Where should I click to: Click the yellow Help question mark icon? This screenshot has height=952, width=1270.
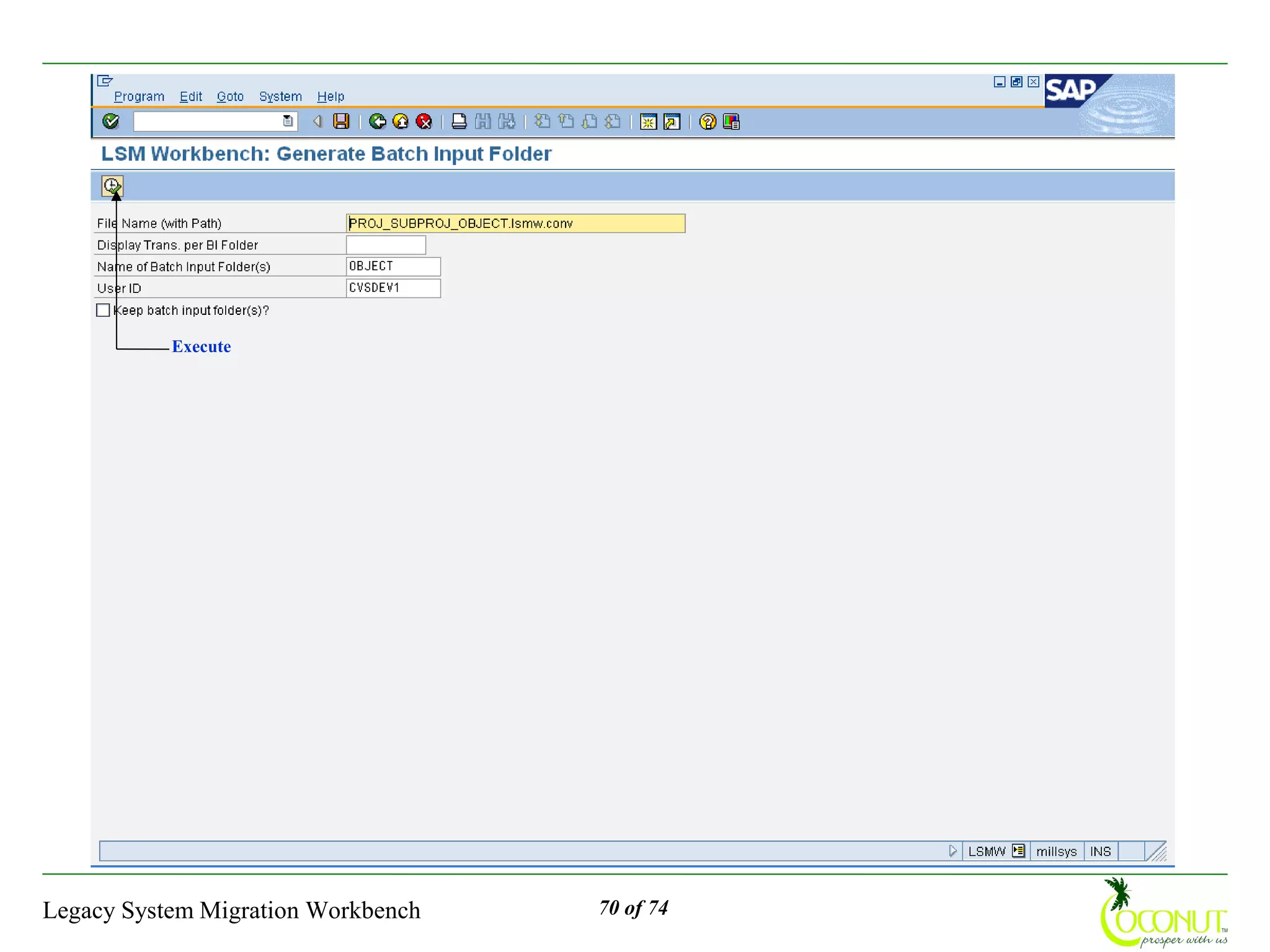coord(708,121)
